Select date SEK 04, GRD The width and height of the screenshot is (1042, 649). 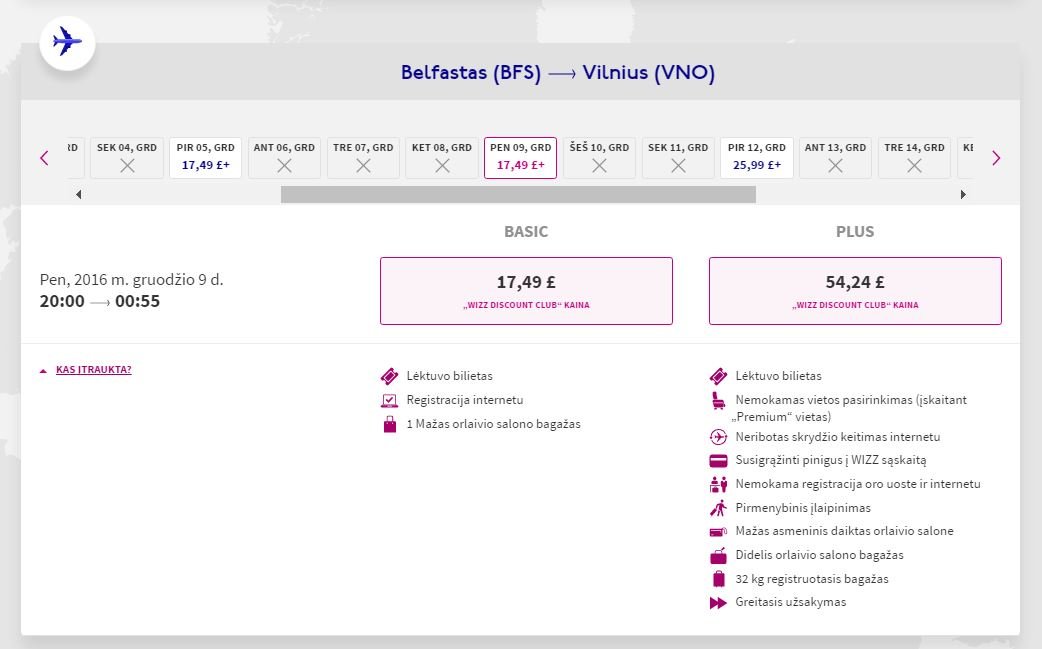coord(127,158)
